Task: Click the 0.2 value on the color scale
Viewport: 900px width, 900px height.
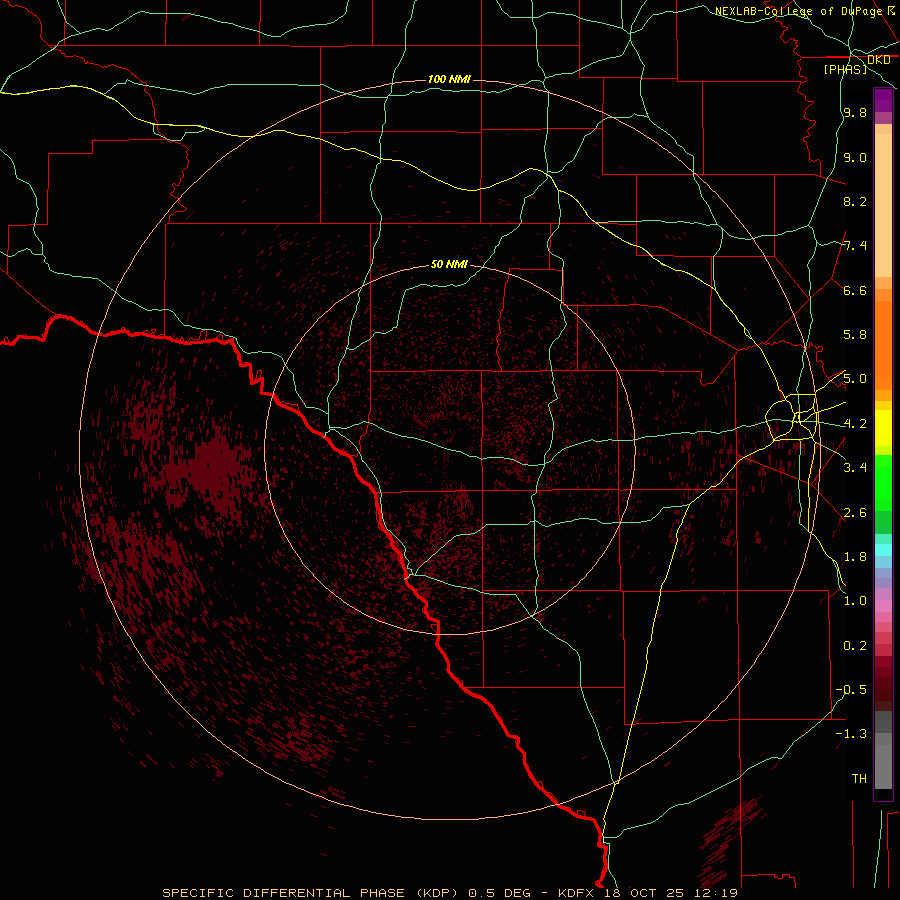Action: click(855, 646)
